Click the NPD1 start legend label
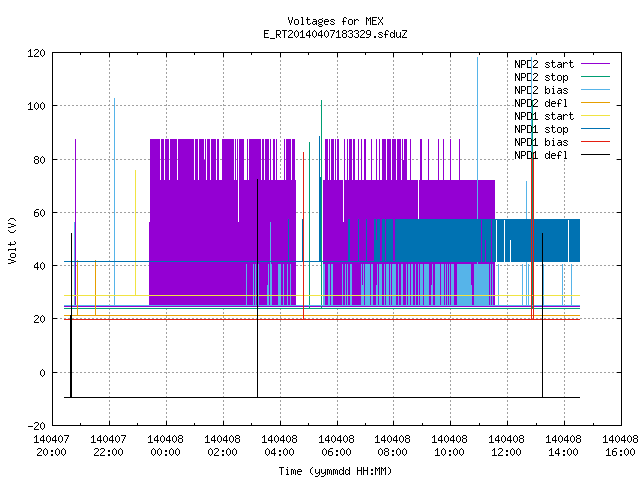Screen dimensions: 640x480 544,116
